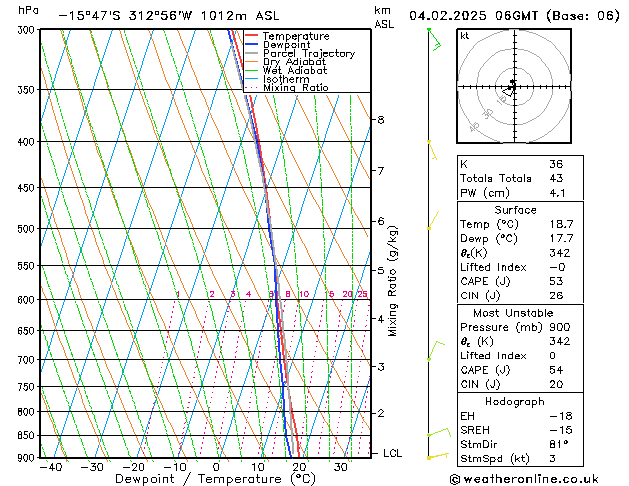Click the 'Surface' section heading
This screenshot has height=486, width=629.
point(515,210)
